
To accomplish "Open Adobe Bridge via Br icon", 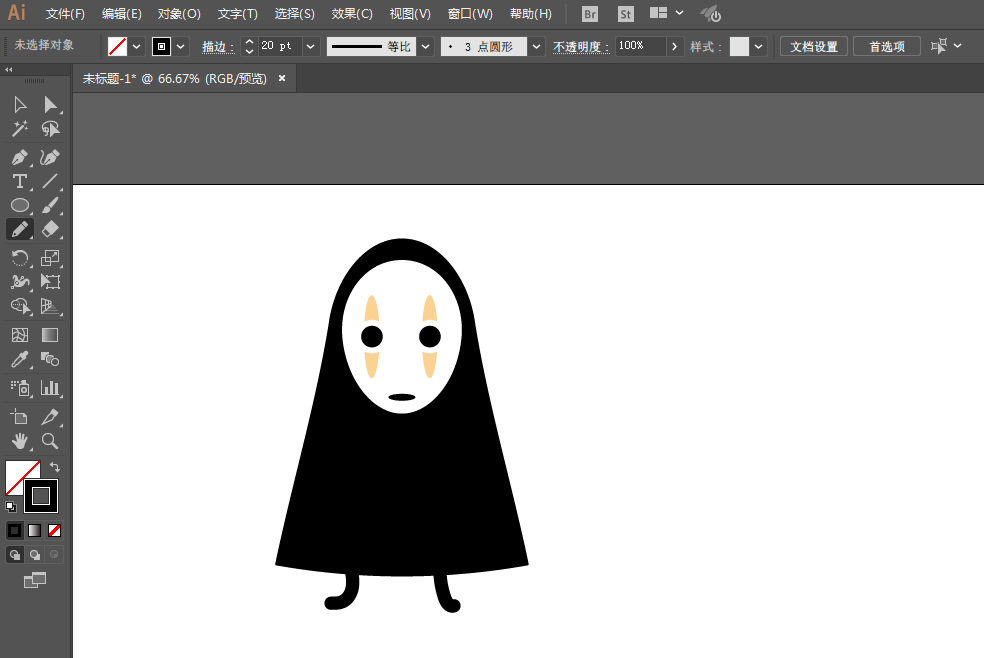I will point(590,14).
